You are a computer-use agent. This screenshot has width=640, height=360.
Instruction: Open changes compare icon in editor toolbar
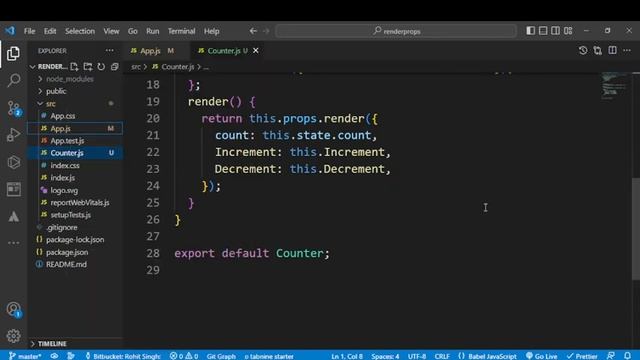(x=598, y=50)
